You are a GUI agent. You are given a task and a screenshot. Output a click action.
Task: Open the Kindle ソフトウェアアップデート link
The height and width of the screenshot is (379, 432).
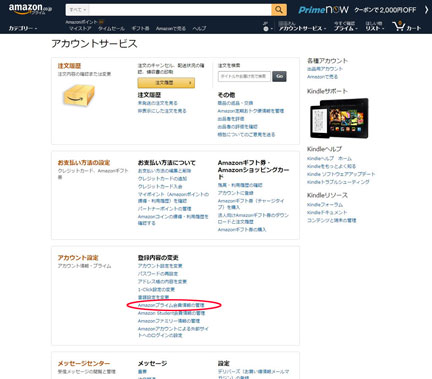(341, 174)
